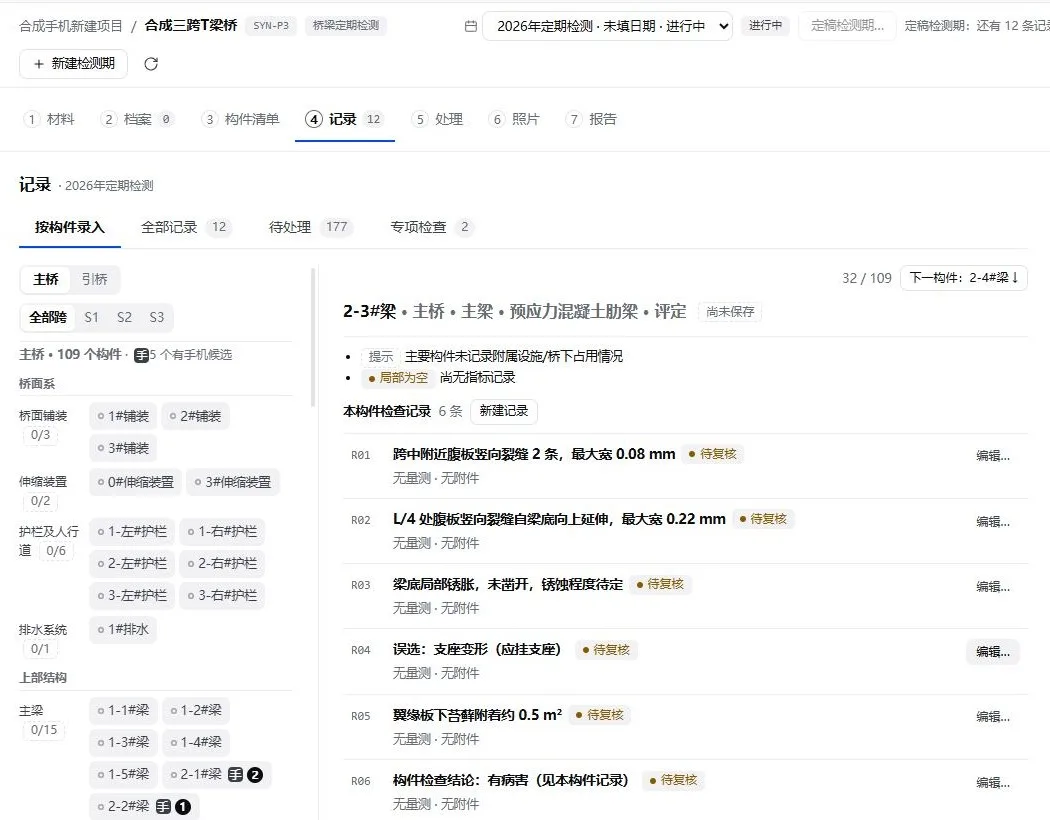Jump to next component 2-4#梁
Viewport: 1050px width, 820px height.
[964, 278]
